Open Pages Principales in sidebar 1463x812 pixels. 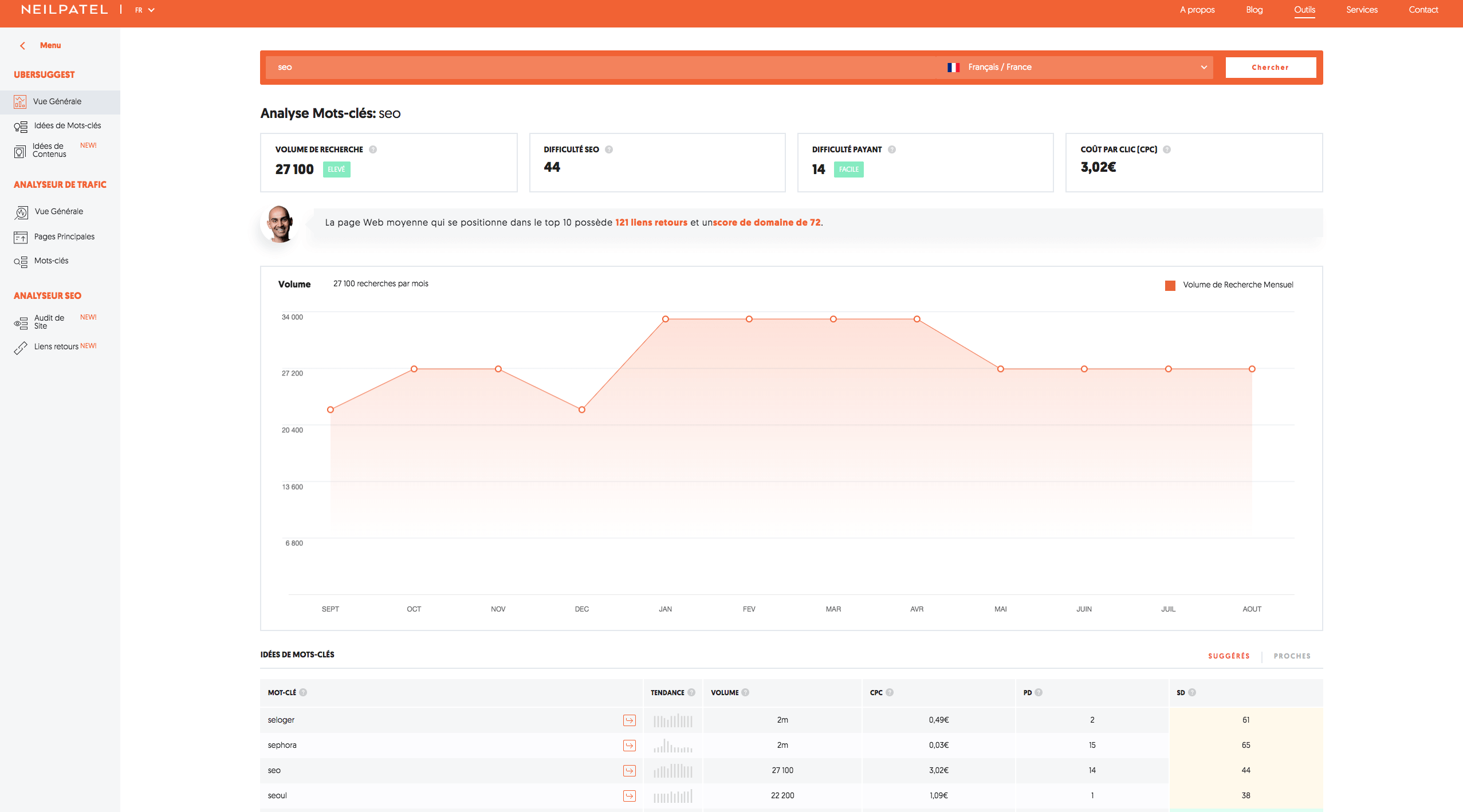click(x=64, y=237)
